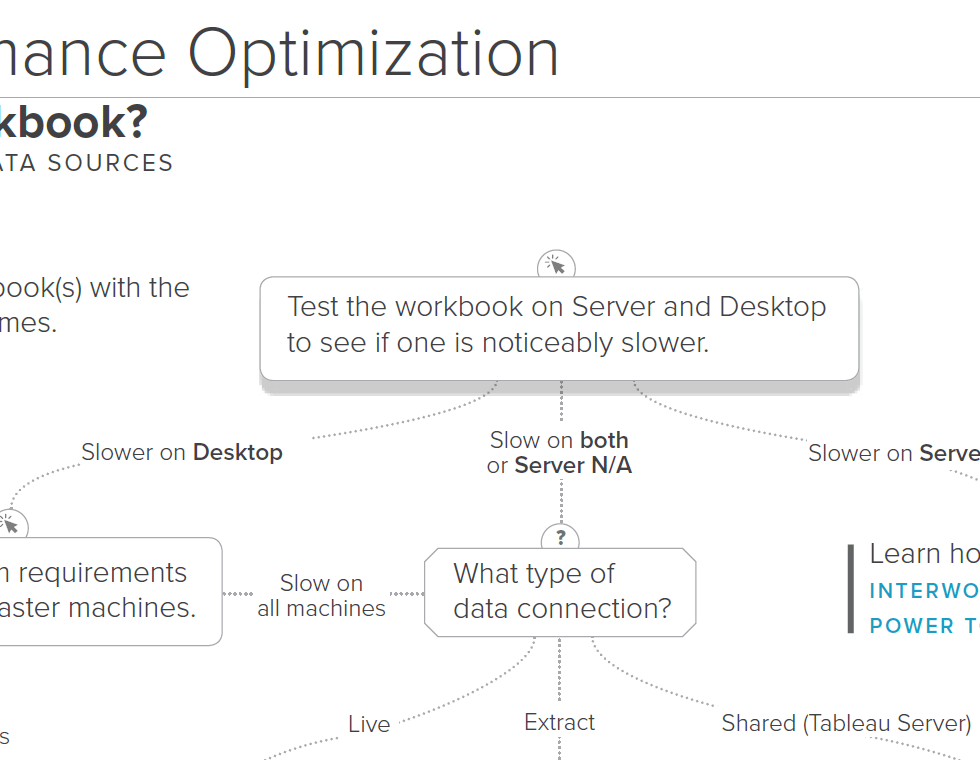
Task: Click the 'Slower on Server' branch label
Action: point(893,453)
